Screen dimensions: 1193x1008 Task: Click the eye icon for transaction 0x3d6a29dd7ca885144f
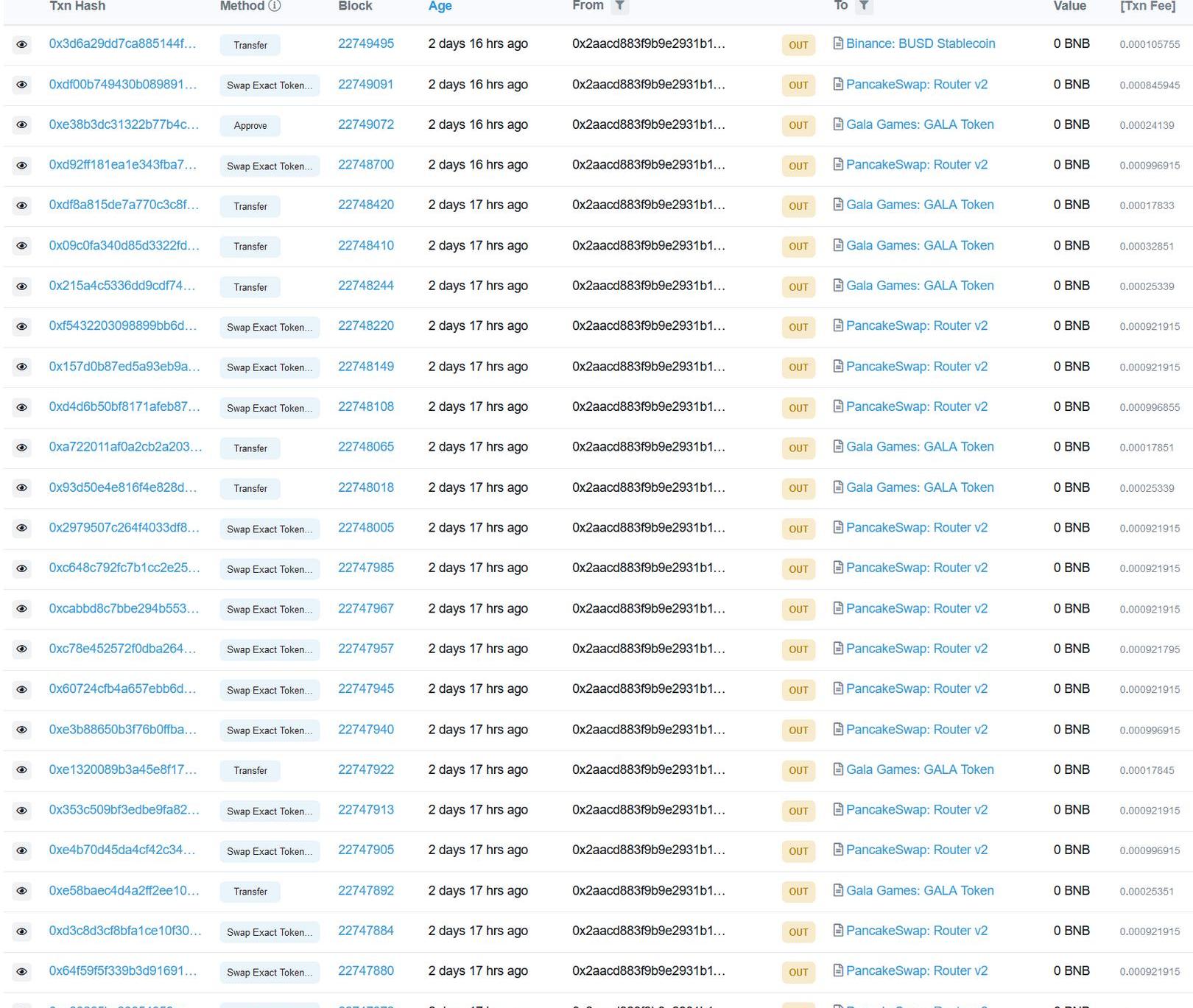coord(22,45)
